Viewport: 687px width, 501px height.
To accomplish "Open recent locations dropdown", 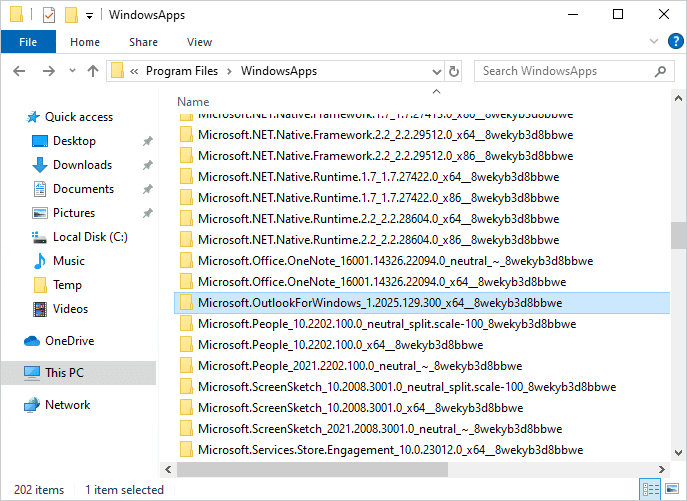I will tap(72, 71).
